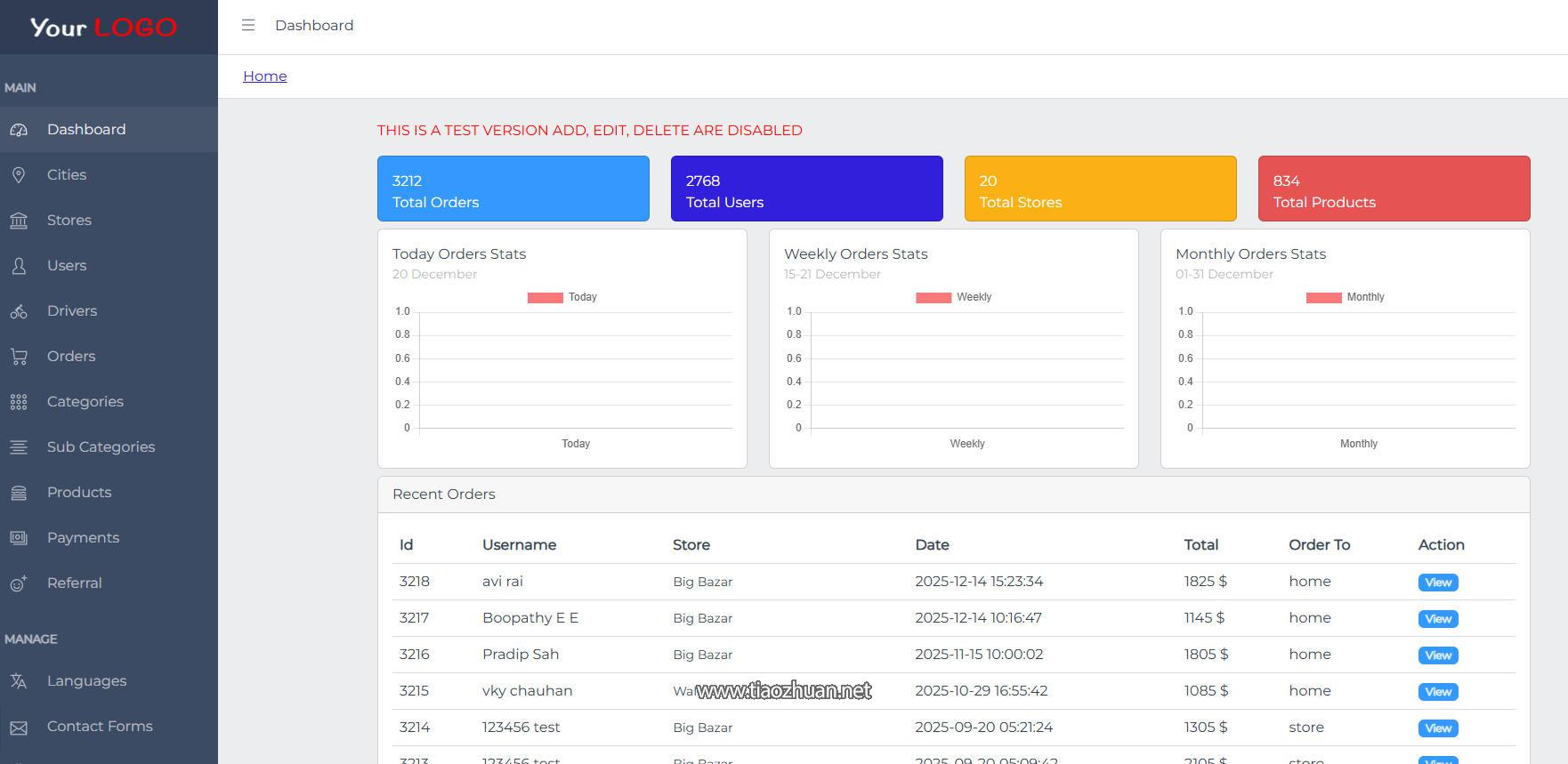Screen dimensions: 1568x764
Task: Click the Total Orders blue card
Action: 513,189
